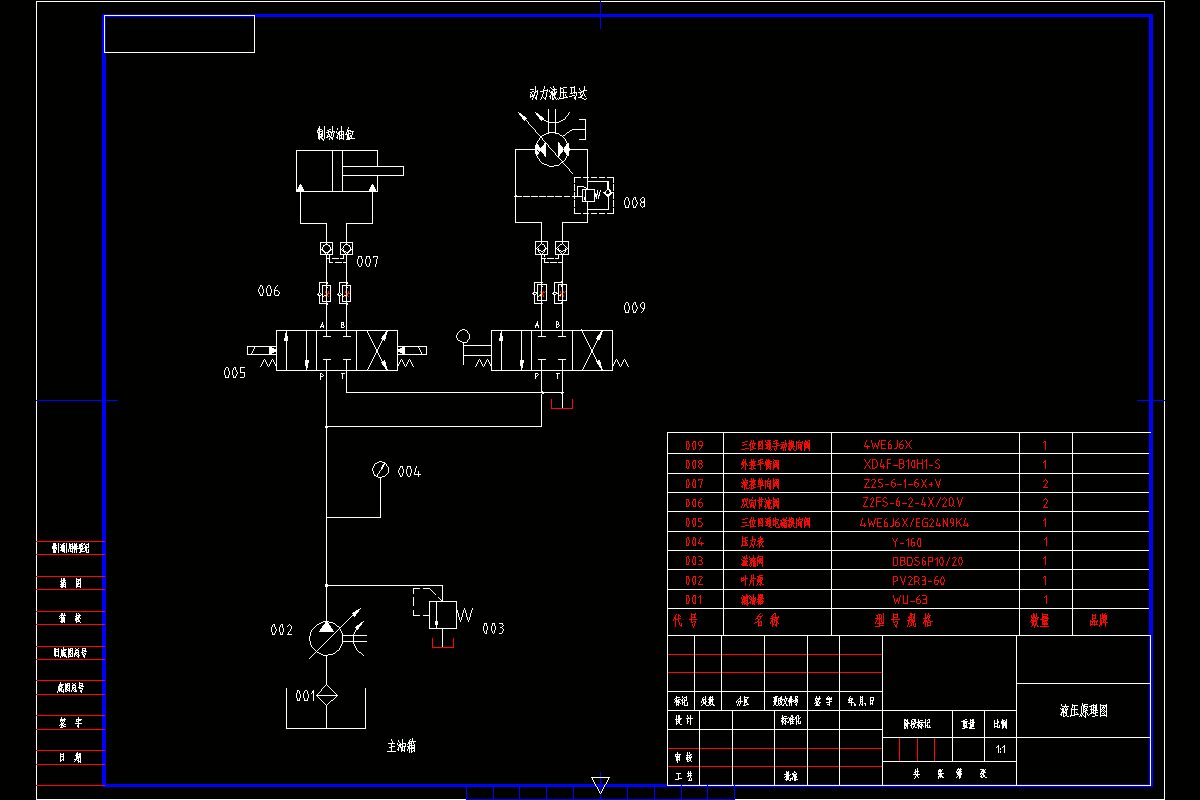Click the callout number 008 in the schematic
This screenshot has width=1200, height=800.
point(635,203)
